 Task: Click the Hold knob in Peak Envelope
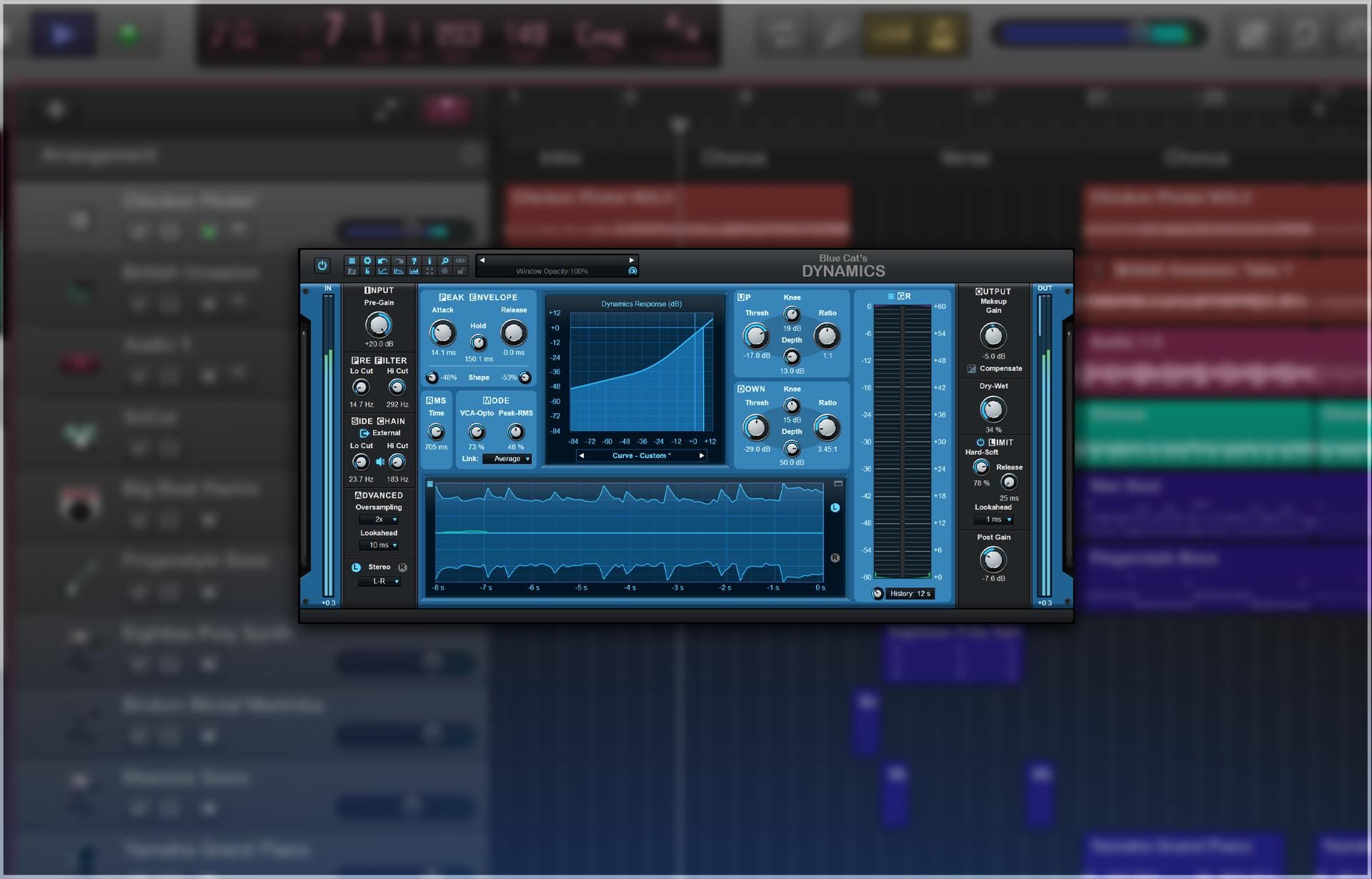tap(478, 343)
